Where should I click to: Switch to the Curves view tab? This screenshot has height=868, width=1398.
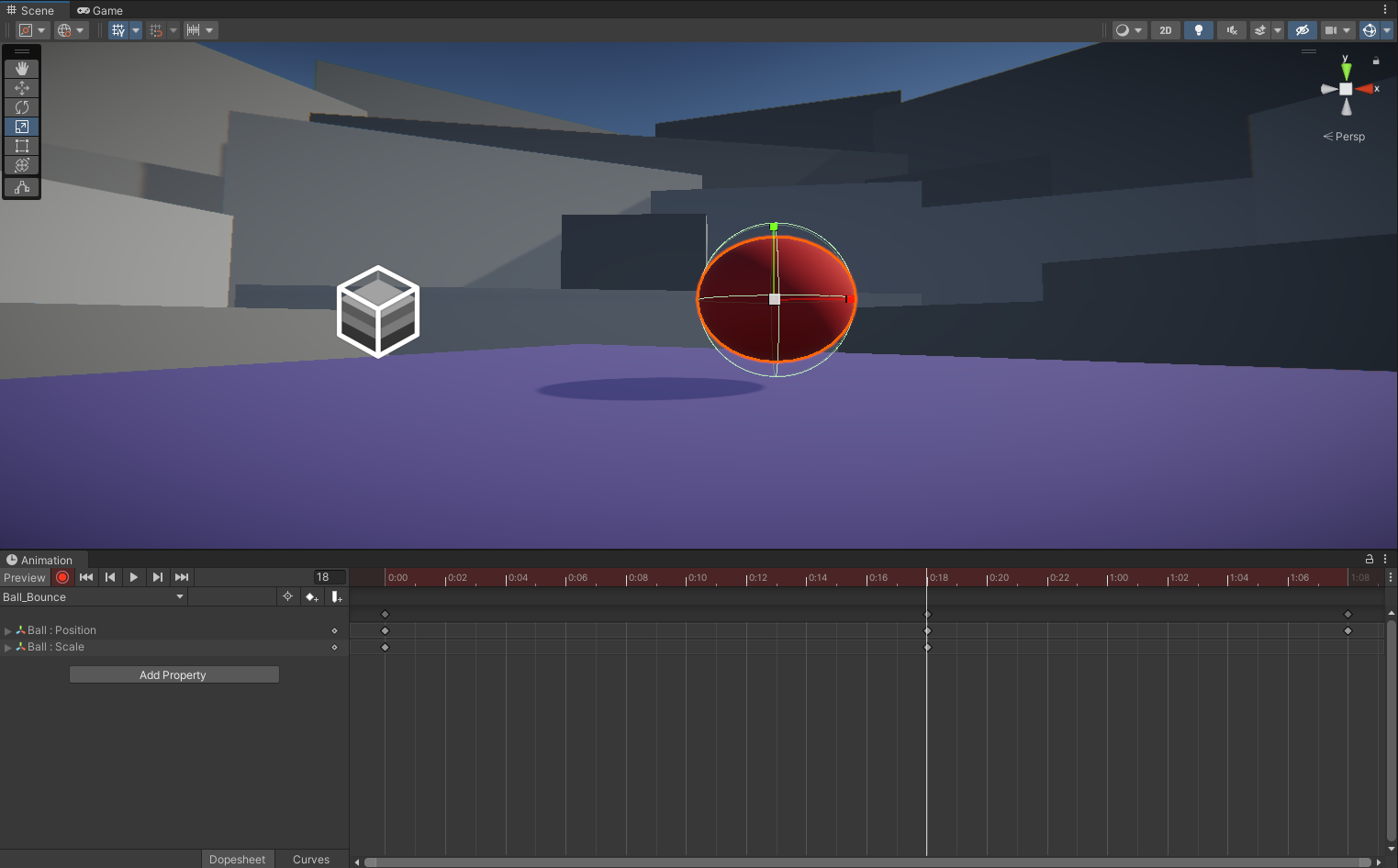(x=311, y=860)
